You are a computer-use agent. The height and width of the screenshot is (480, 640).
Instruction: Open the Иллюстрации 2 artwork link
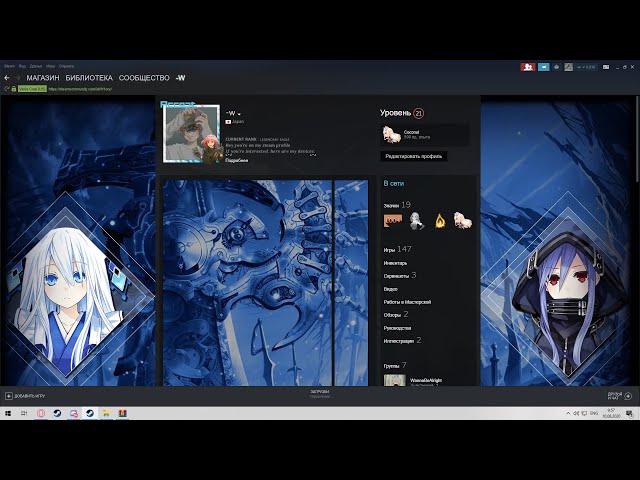point(402,340)
